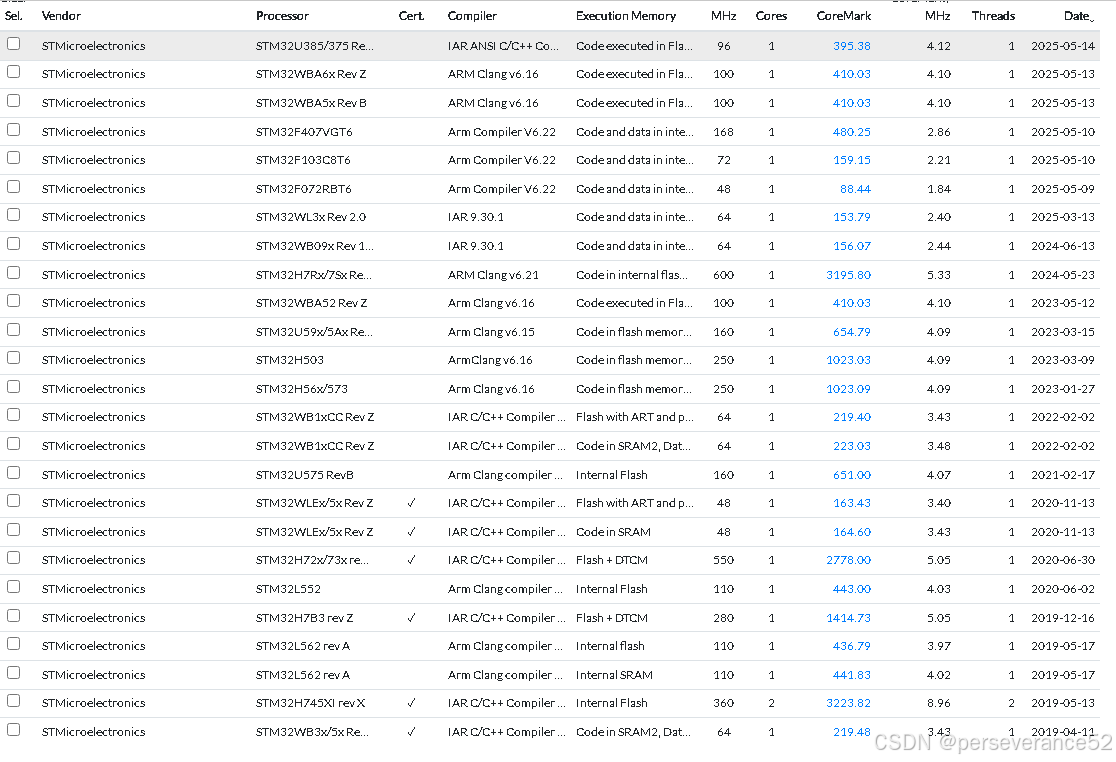This screenshot has height=762, width=1116.
Task: Sort by the CoreMark column header
Action: 844,16
